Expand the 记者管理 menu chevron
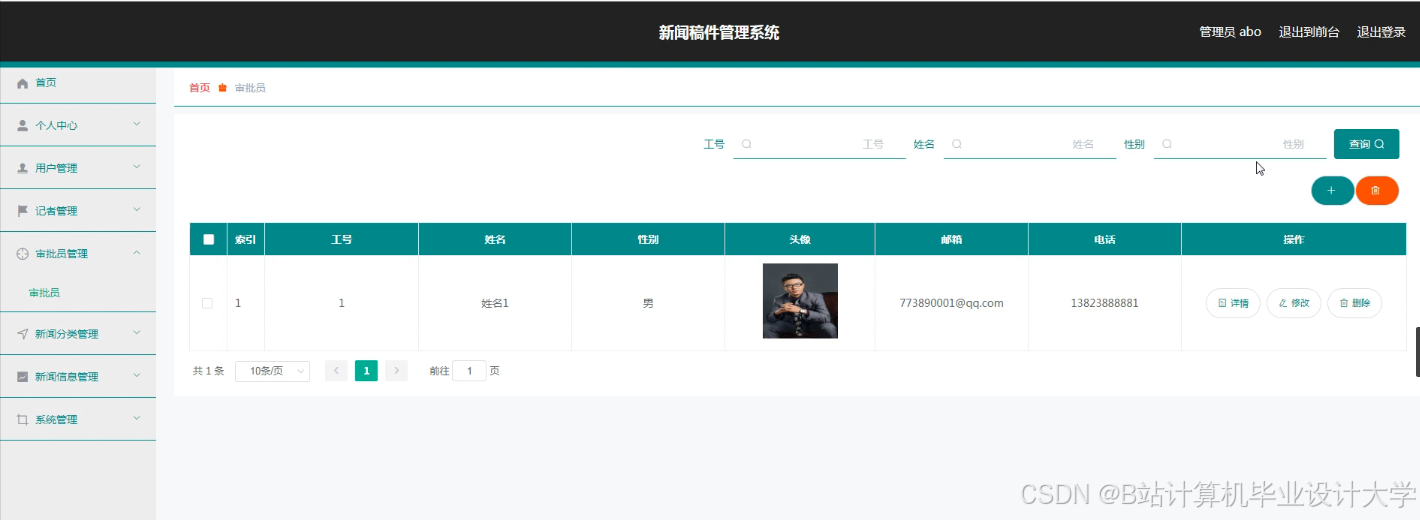Screen dimensions: 1420x520 137,210
